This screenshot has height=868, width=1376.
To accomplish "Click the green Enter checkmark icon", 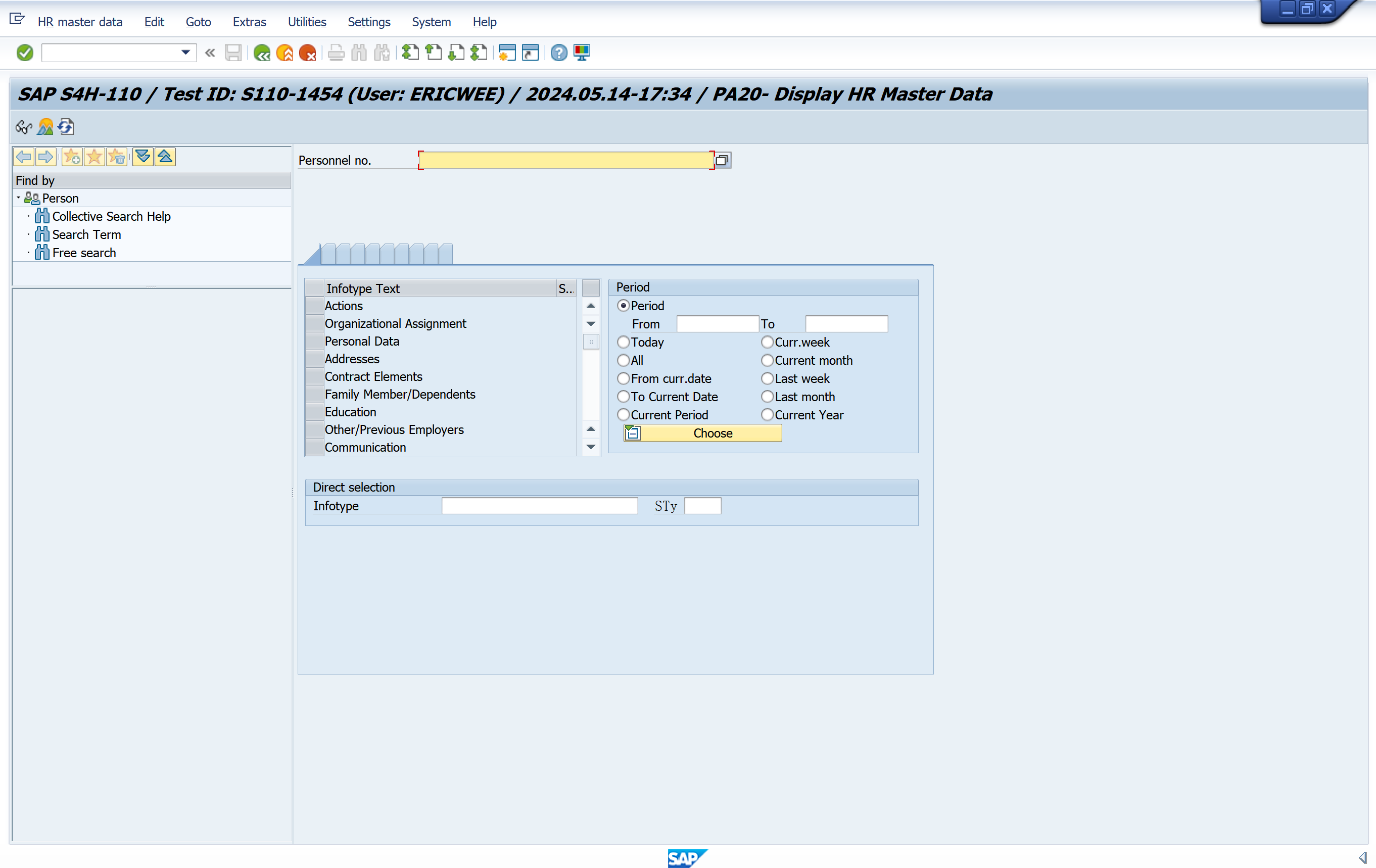I will coord(25,53).
